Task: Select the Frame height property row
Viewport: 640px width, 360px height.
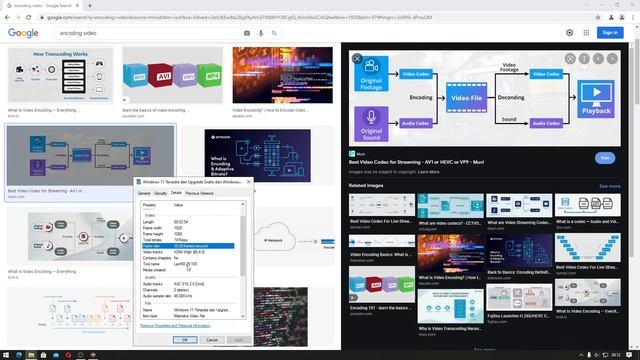Action: (188, 234)
